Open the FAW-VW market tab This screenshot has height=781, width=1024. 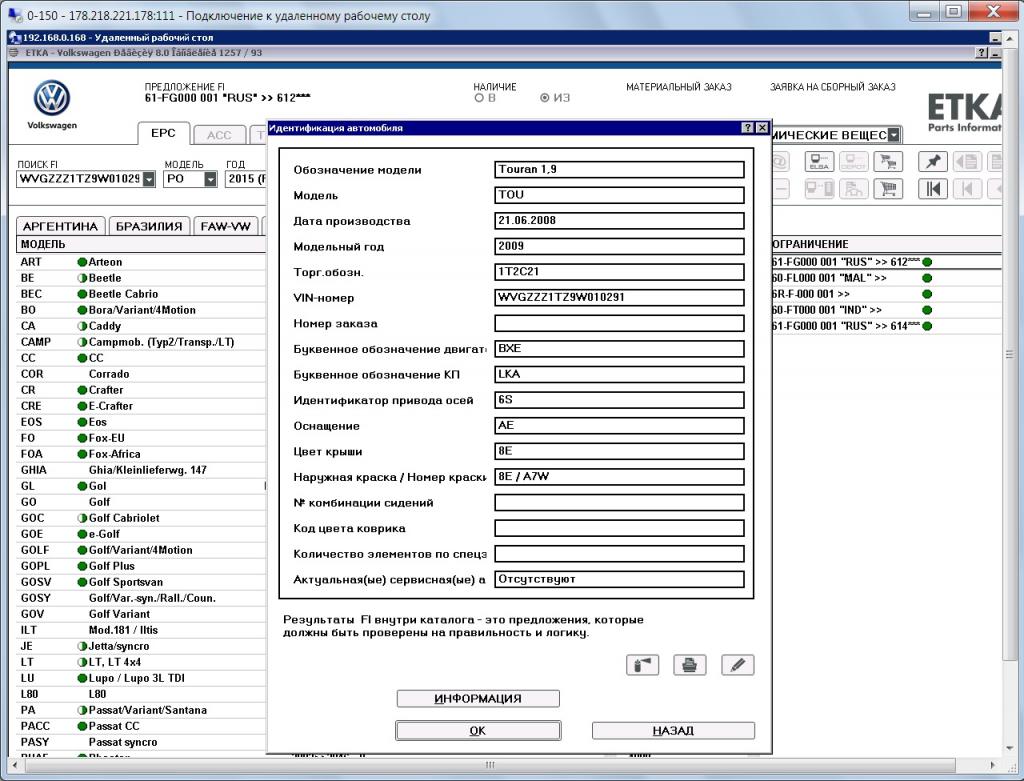pos(225,226)
